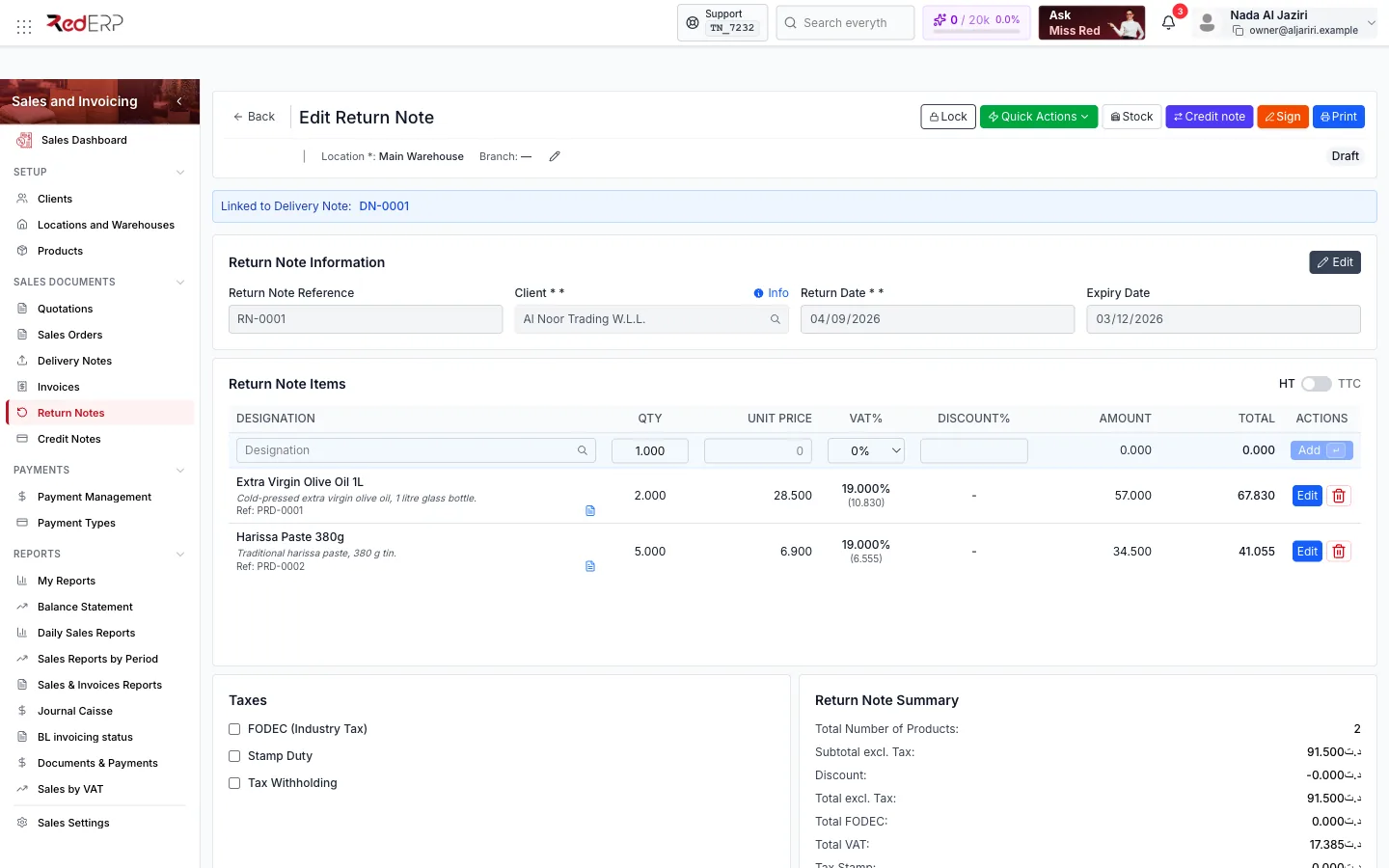
Task: Expand the user account menu chevron
Action: tap(1371, 22)
